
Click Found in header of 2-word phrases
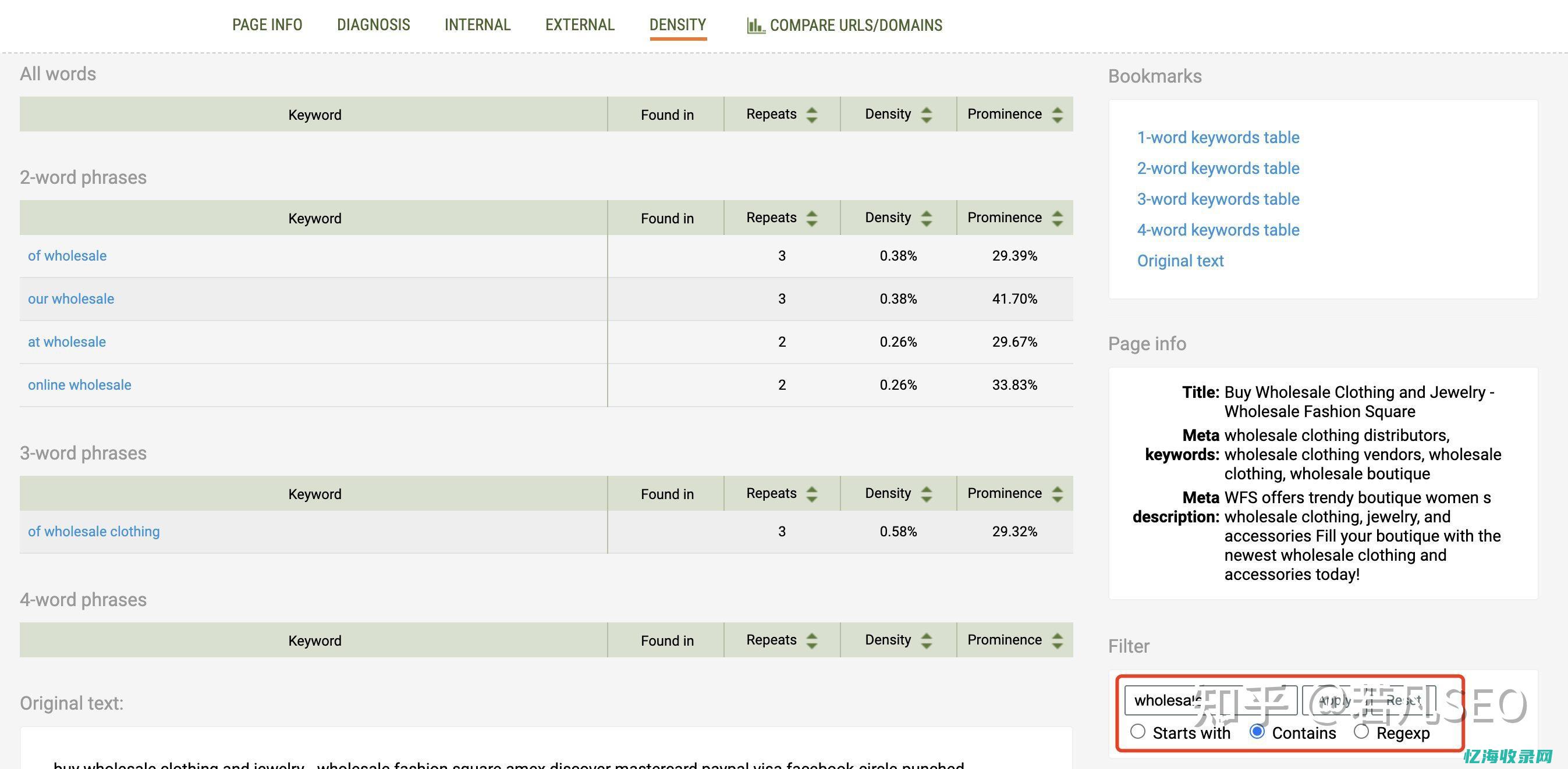click(666, 218)
